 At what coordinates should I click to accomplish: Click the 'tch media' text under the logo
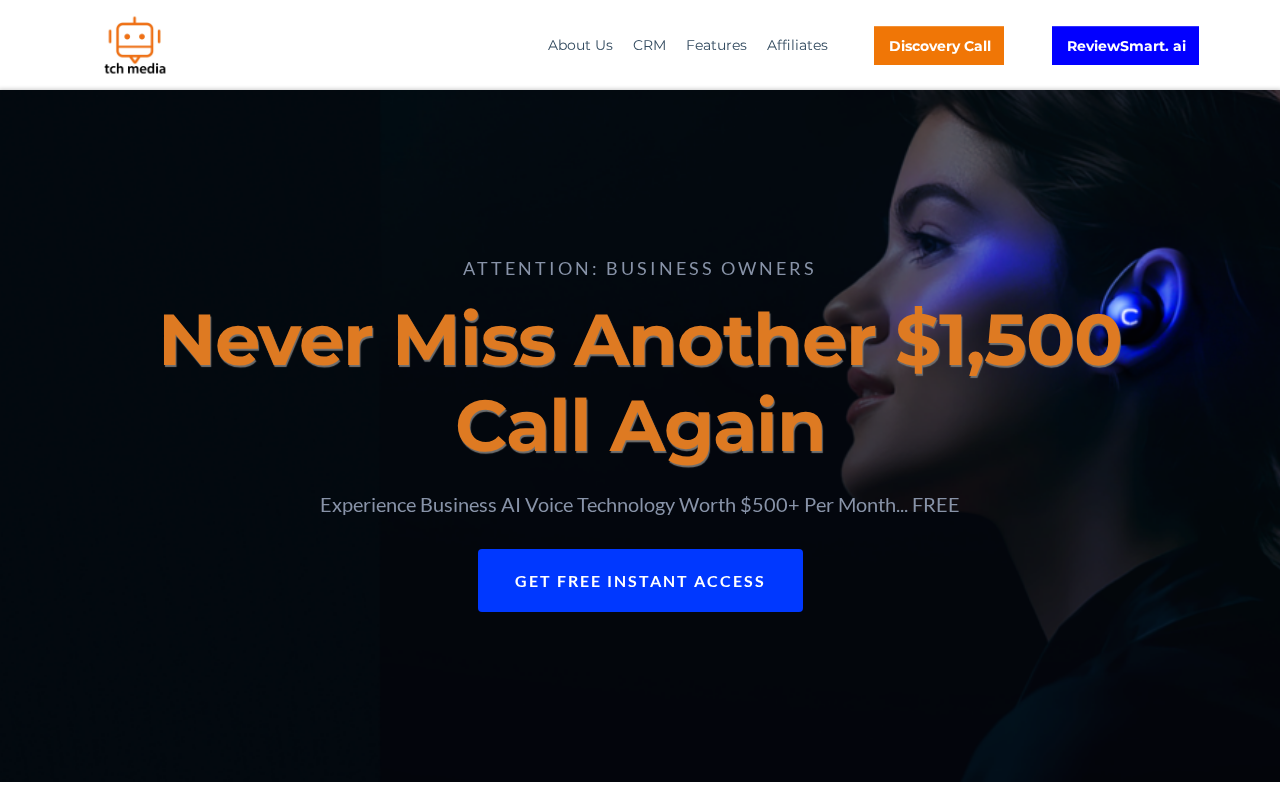coord(135,68)
